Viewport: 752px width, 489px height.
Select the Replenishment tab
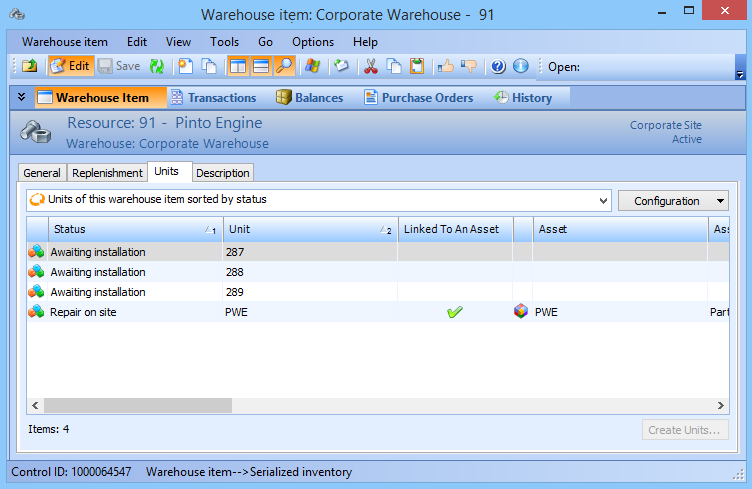[107, 173]
